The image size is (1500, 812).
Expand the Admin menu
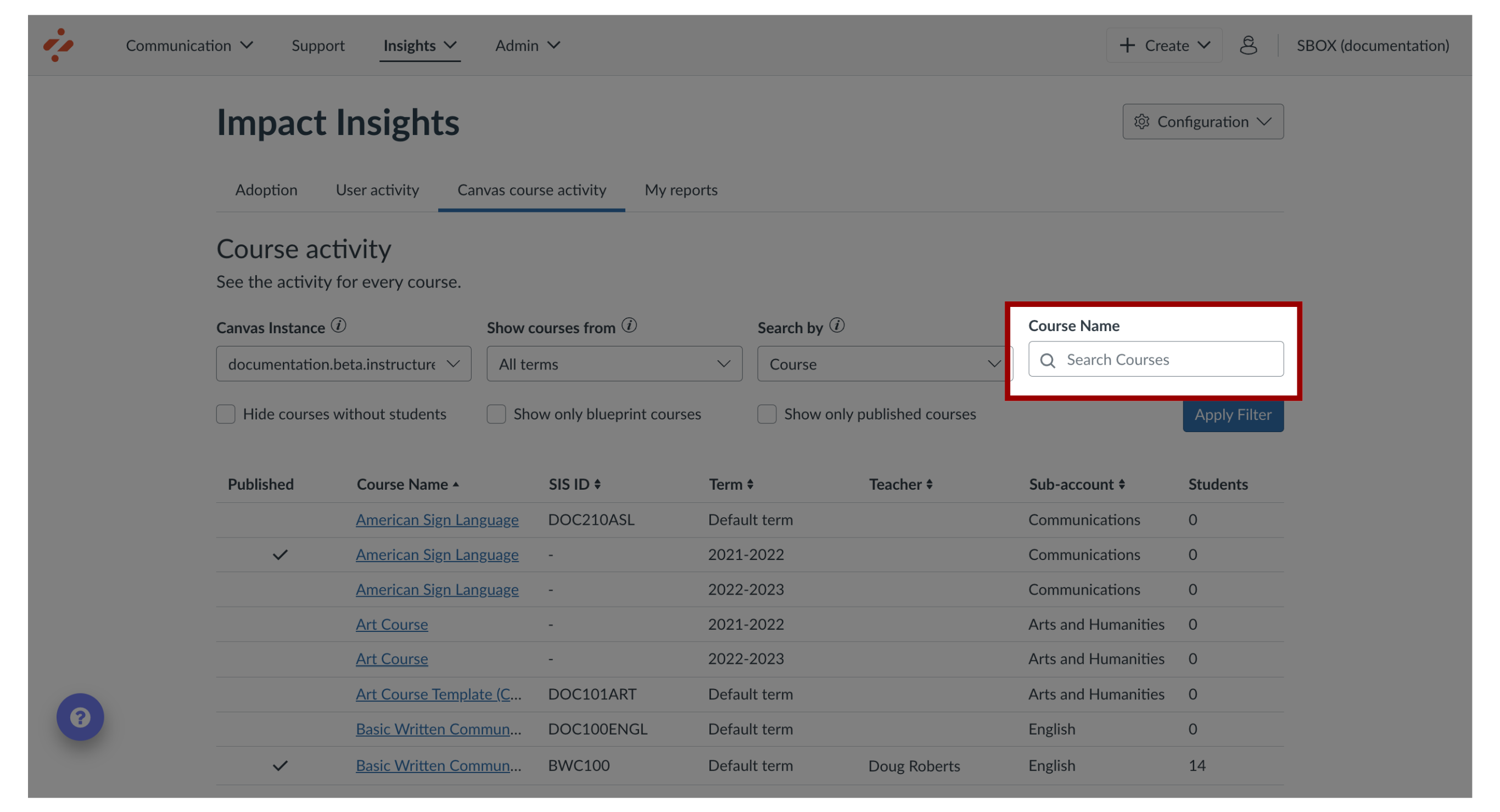click(x=528, y=45)
